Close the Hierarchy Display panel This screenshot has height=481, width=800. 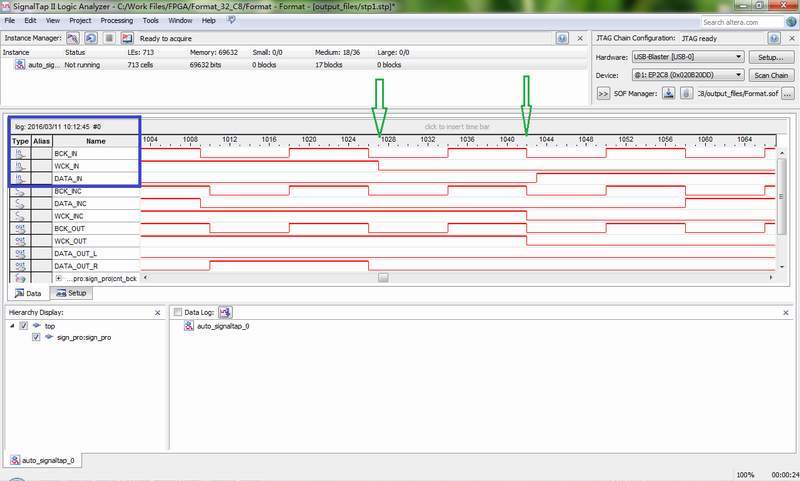[157, 313]
